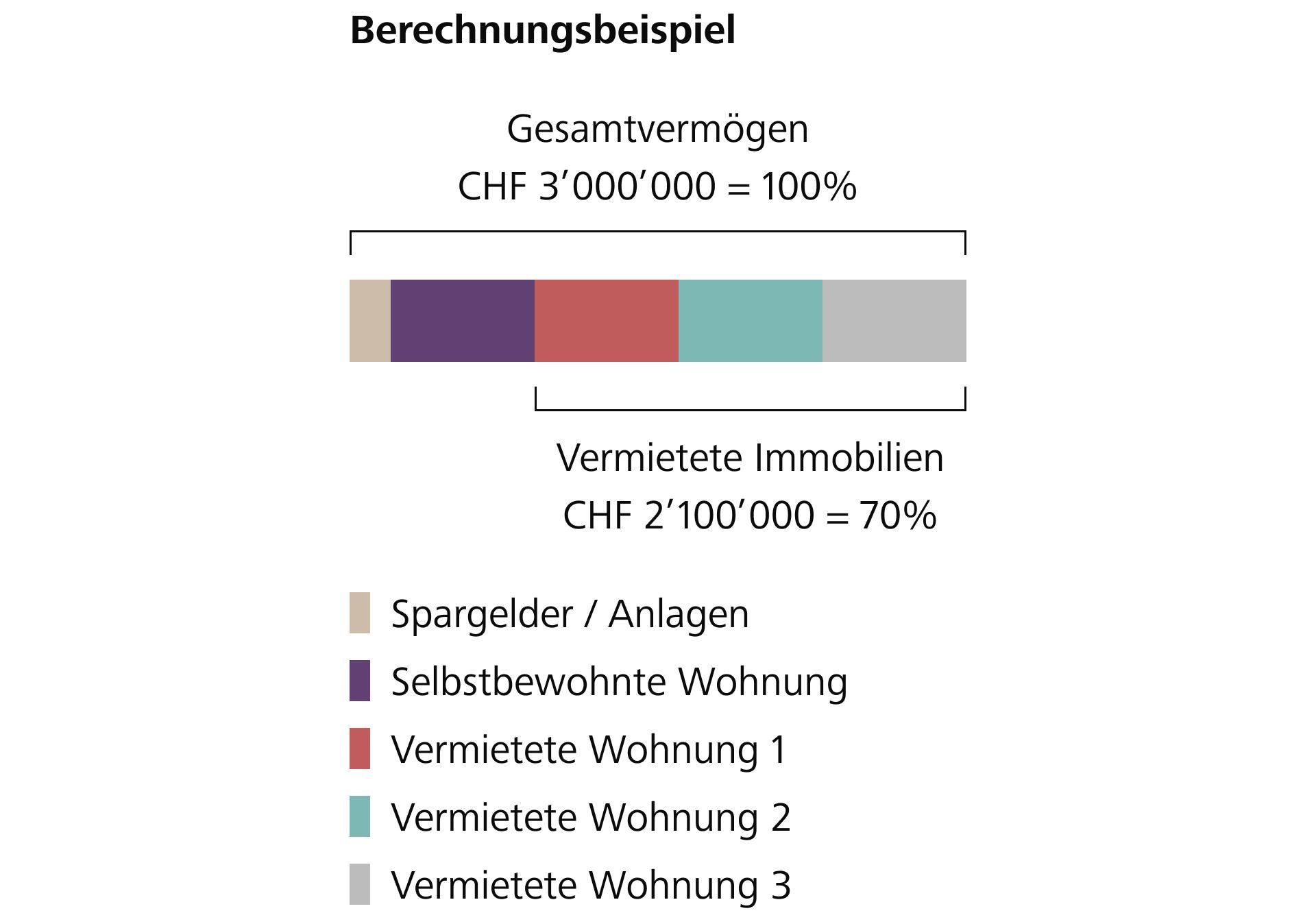Click the gray Vermietete Wohnung 3 legend swatch

[x=360, y=884]
